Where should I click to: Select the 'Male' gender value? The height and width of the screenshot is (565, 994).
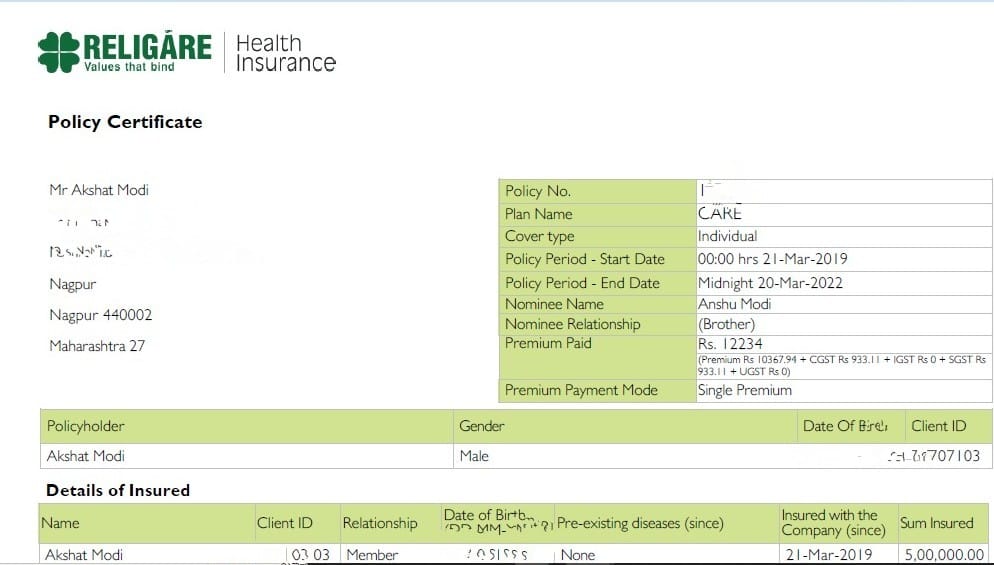click(474, 456)
